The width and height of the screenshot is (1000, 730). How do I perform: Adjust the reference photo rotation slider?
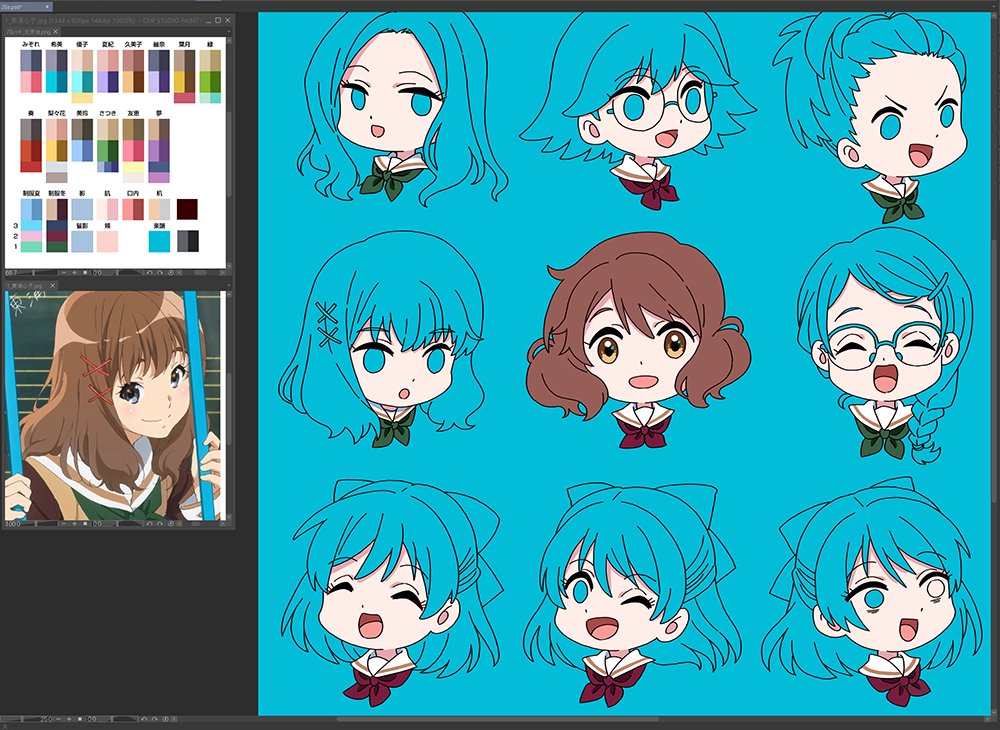point(124,524)
